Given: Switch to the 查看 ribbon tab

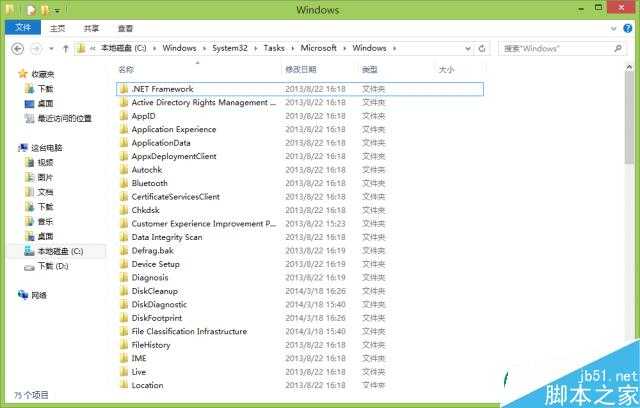Looking at the screenshot, I should (125, 28).
